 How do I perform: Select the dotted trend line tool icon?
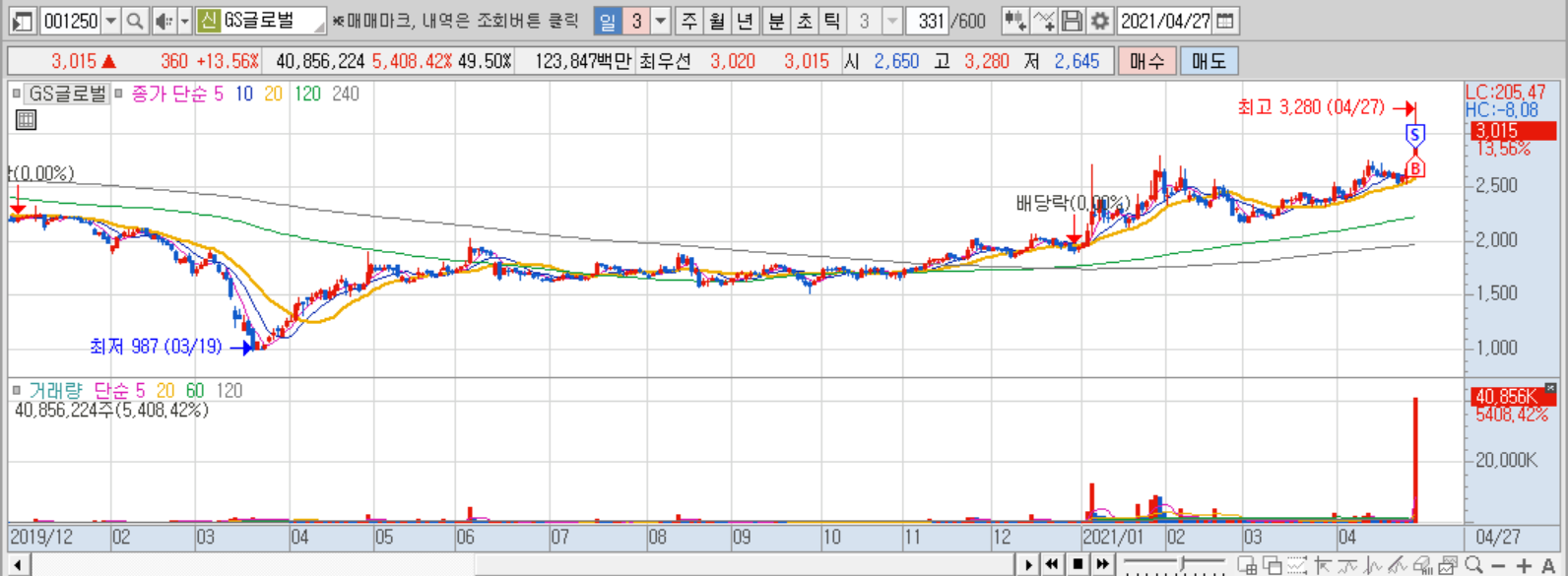1297,565
